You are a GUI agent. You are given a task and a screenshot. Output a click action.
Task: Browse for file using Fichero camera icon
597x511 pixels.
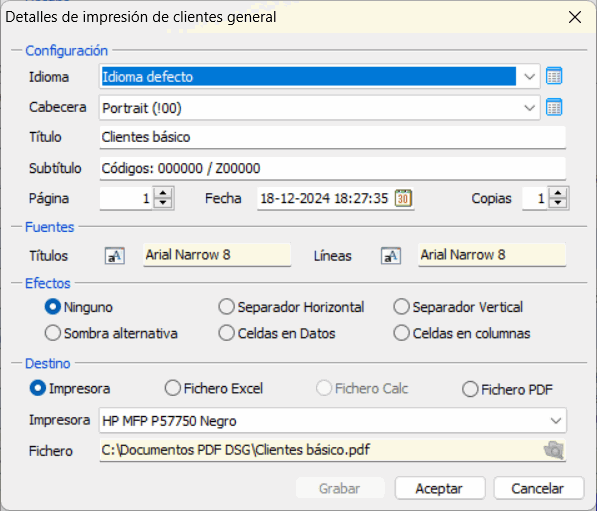point(554,450)
